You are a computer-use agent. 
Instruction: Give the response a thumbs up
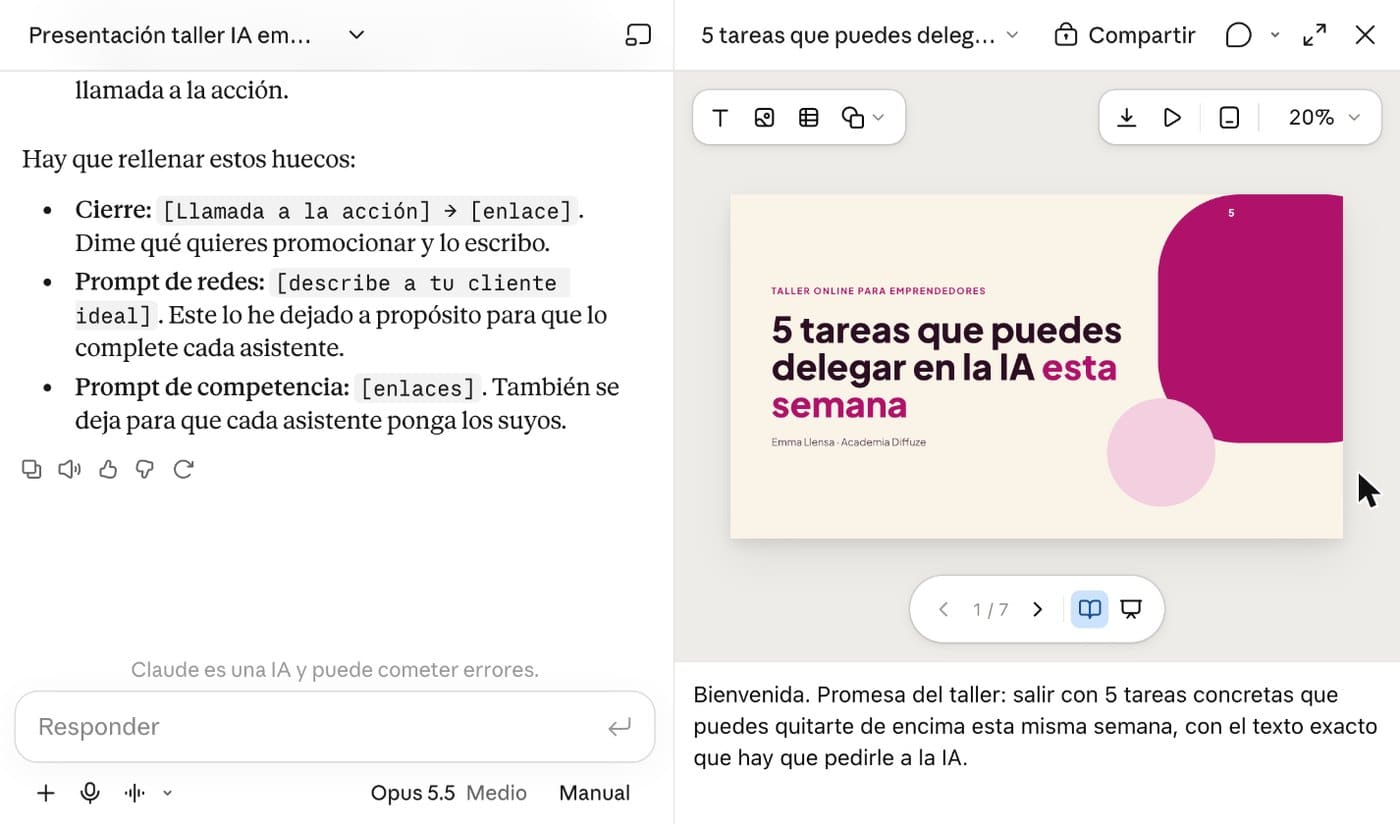tap(108, 469)
